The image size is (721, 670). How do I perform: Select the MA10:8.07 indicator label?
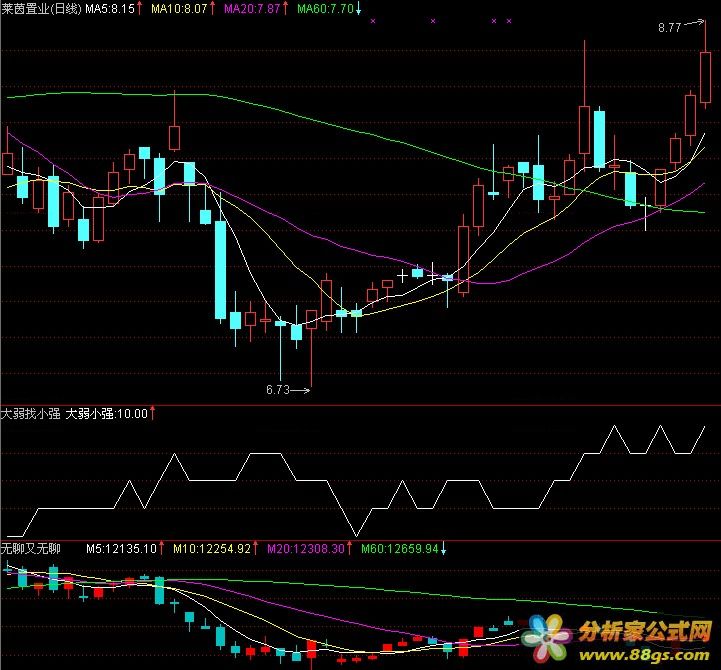(x=179, y=9)
